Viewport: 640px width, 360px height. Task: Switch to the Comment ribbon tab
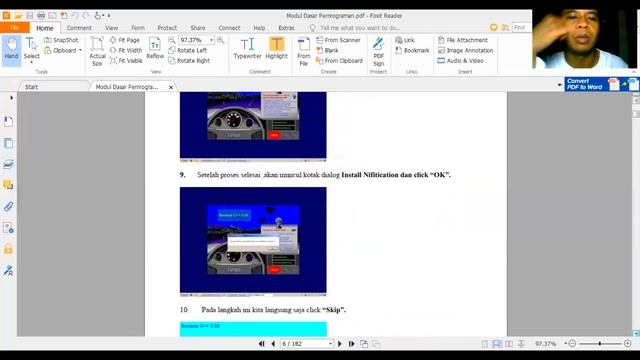tap(79, 28)
